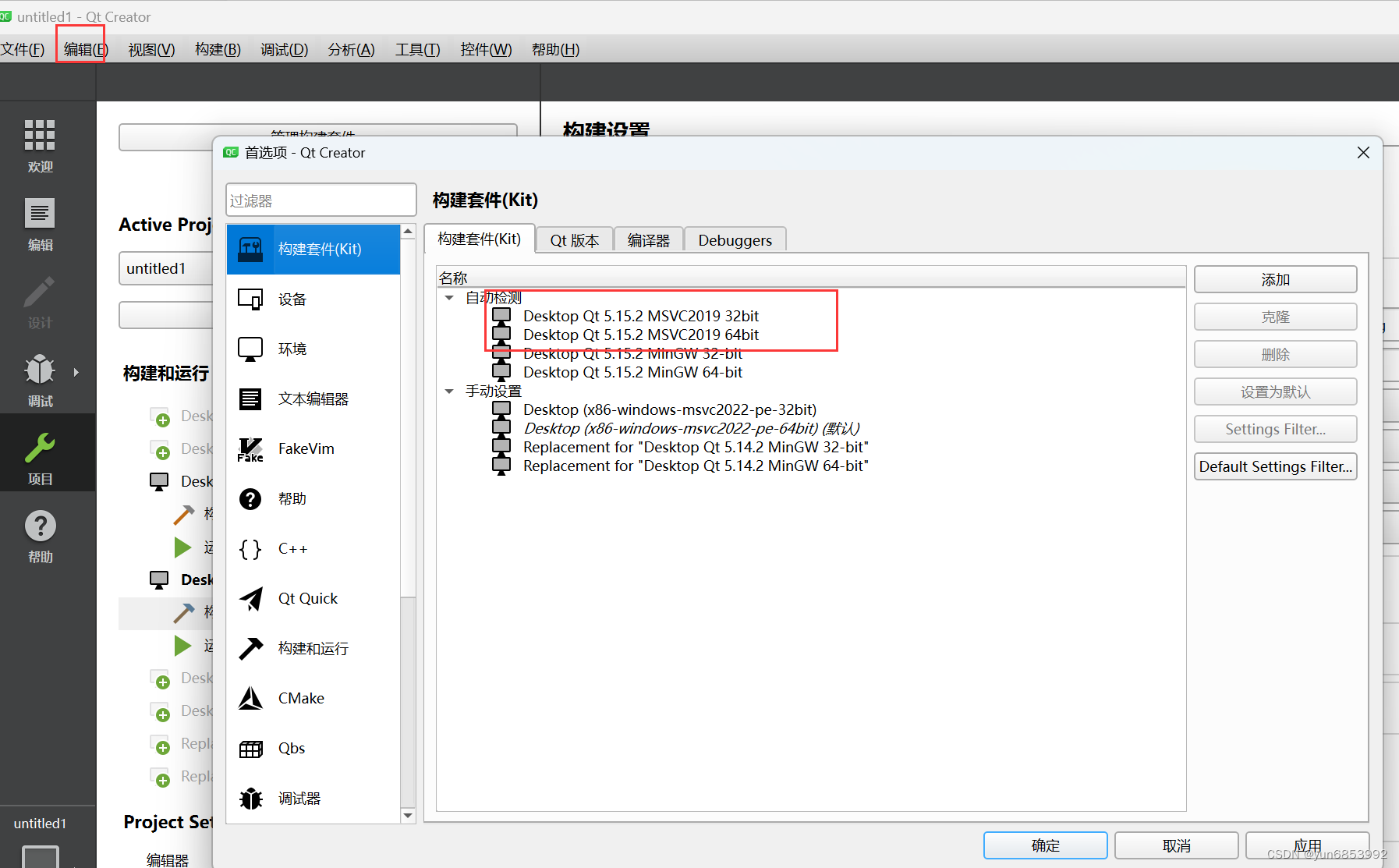Switch to the 编译器 (Compilers) tab

click(649, 240)
